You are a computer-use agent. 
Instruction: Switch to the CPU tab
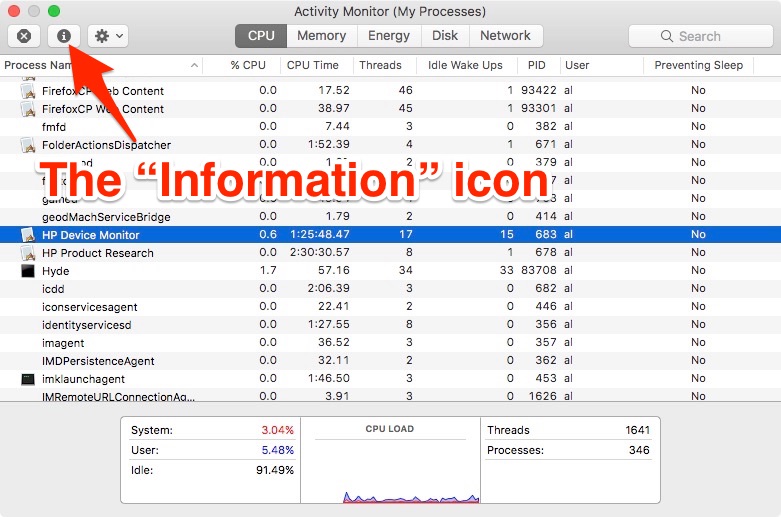(261, 36)
